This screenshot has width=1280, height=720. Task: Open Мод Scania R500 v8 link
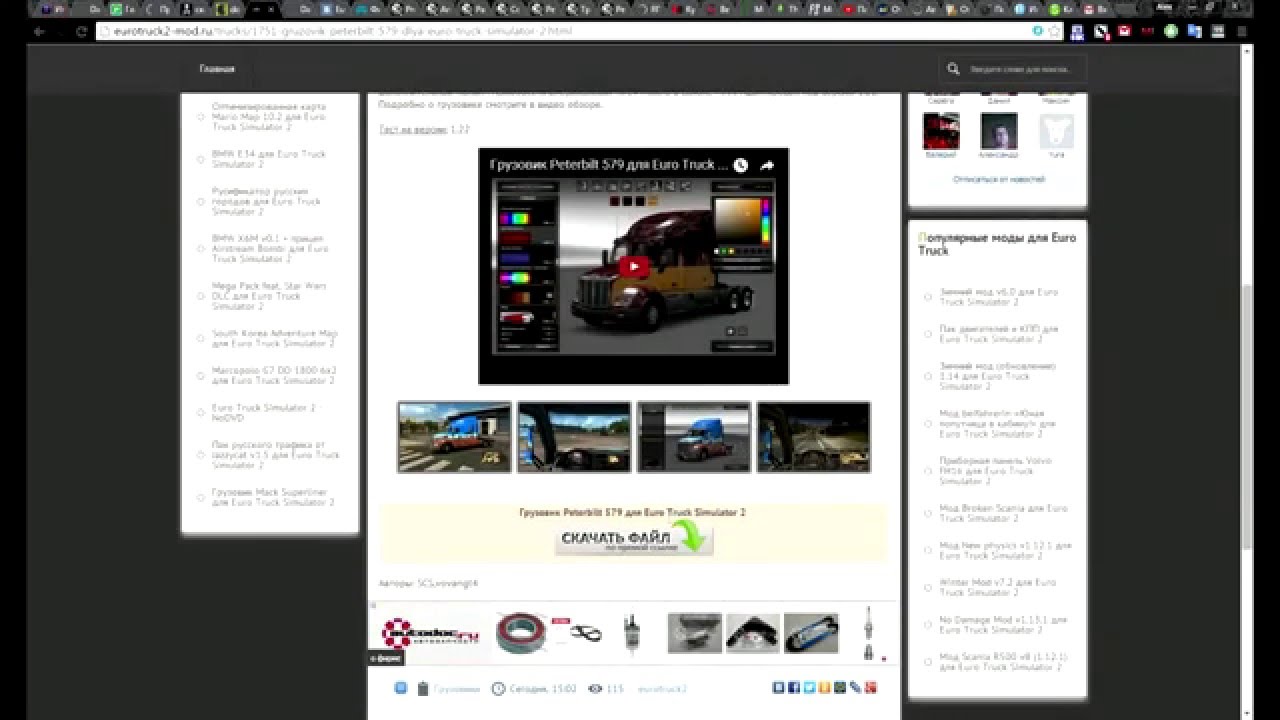[1003, 661]
